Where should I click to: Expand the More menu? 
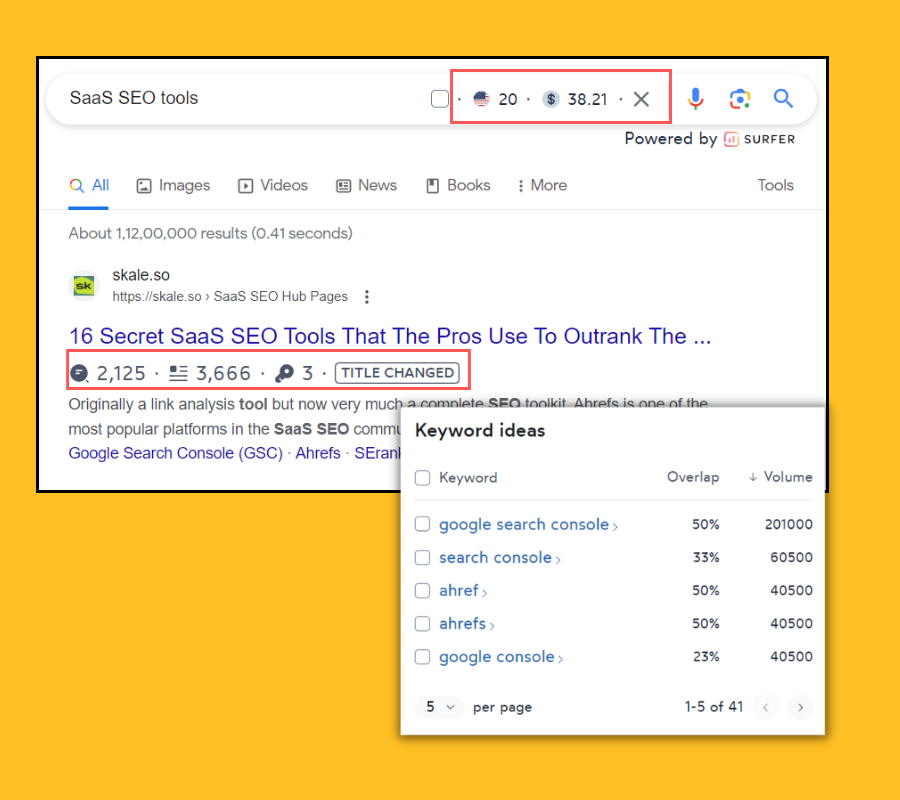pyautogui.click(x=542, y=185)
